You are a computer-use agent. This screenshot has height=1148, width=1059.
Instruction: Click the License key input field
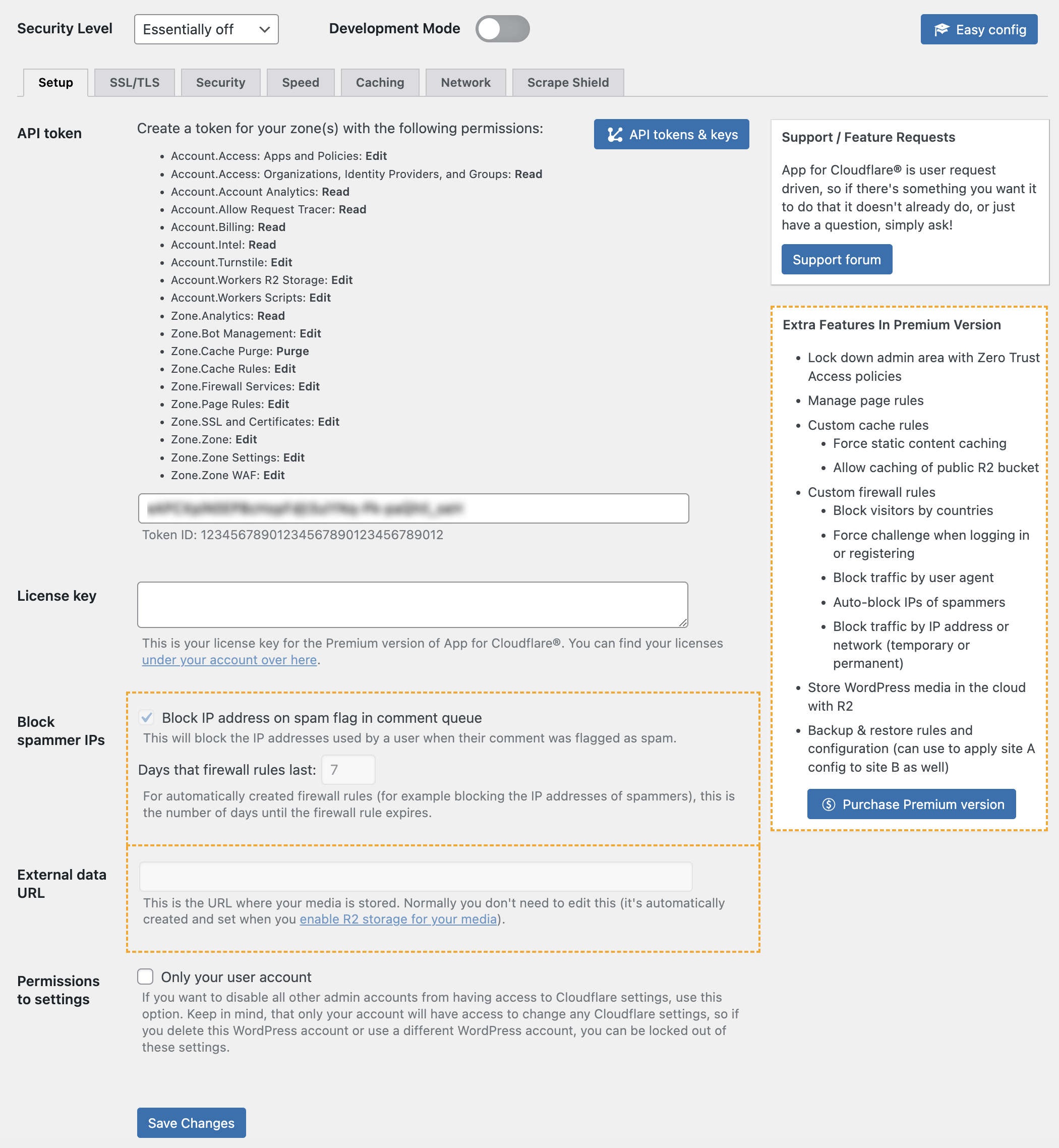click(x=414, y=604)
